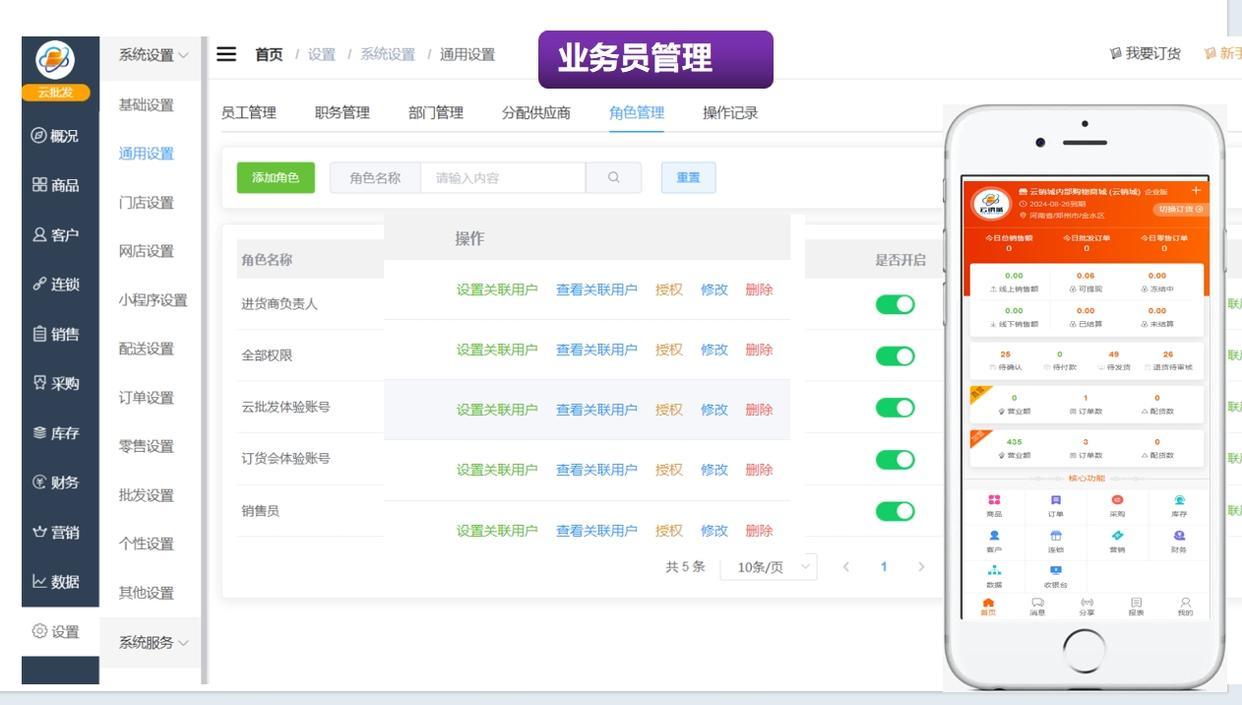Turn off the 销售员 role switch
The height and width of the screenshot is (705, 1242).
coord(894,511)
